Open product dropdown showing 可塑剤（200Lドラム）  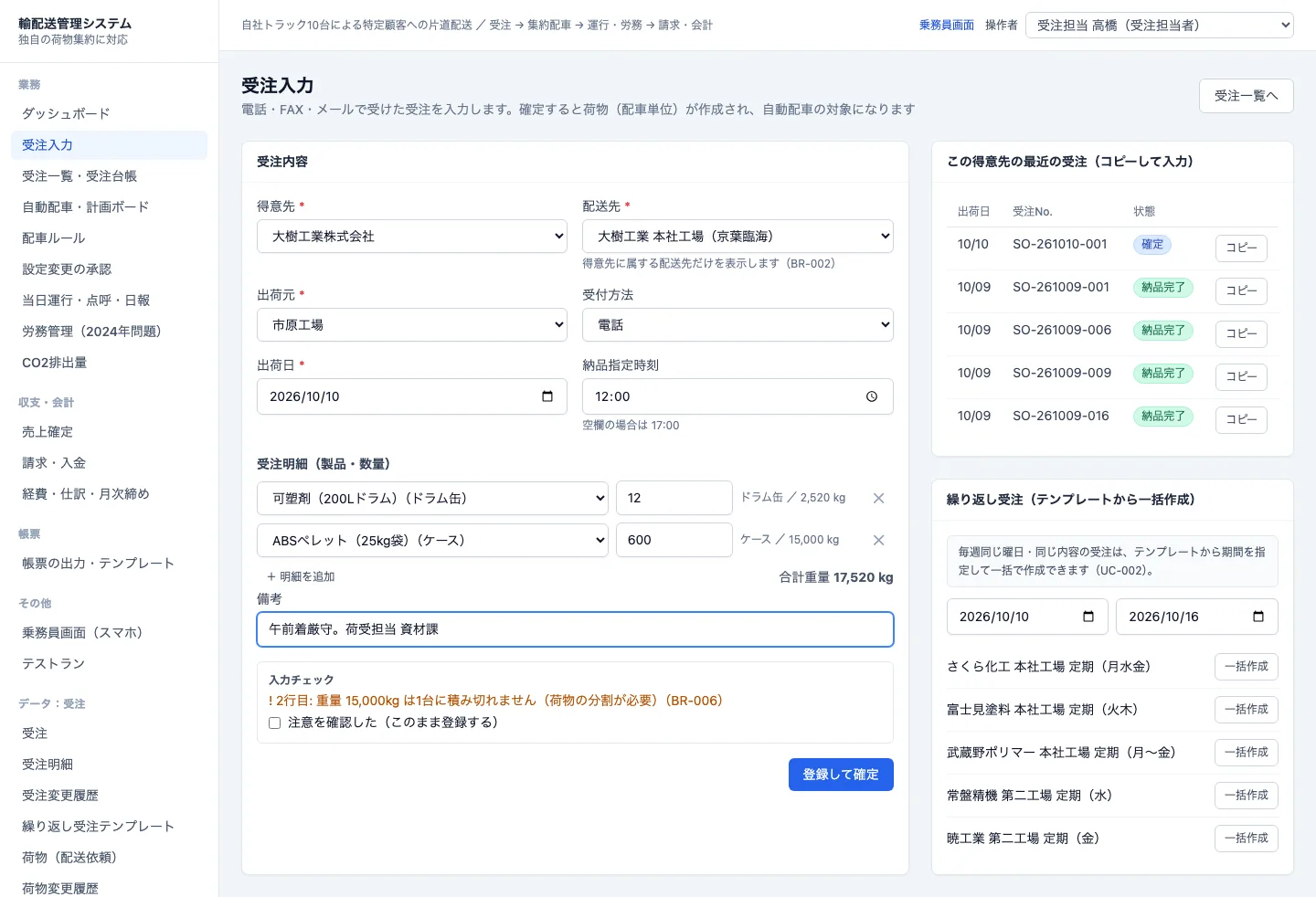432,499
